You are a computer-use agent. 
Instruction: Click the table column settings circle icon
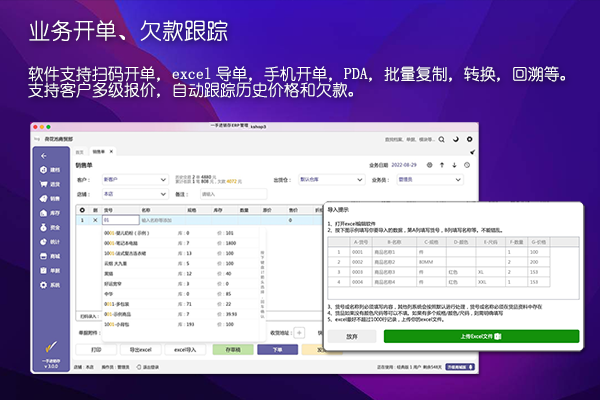pos(82,210)
